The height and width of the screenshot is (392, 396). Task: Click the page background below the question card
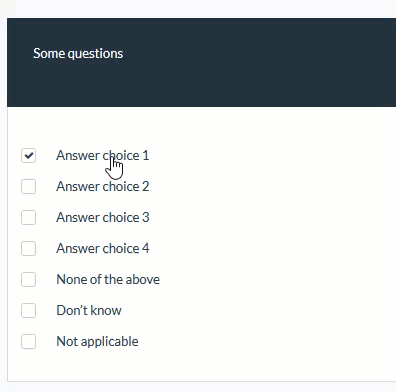[x=200, y=387]
